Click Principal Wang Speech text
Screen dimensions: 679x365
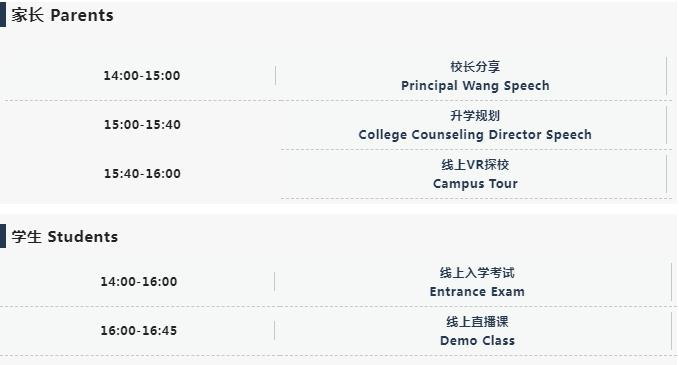(475, 86)
